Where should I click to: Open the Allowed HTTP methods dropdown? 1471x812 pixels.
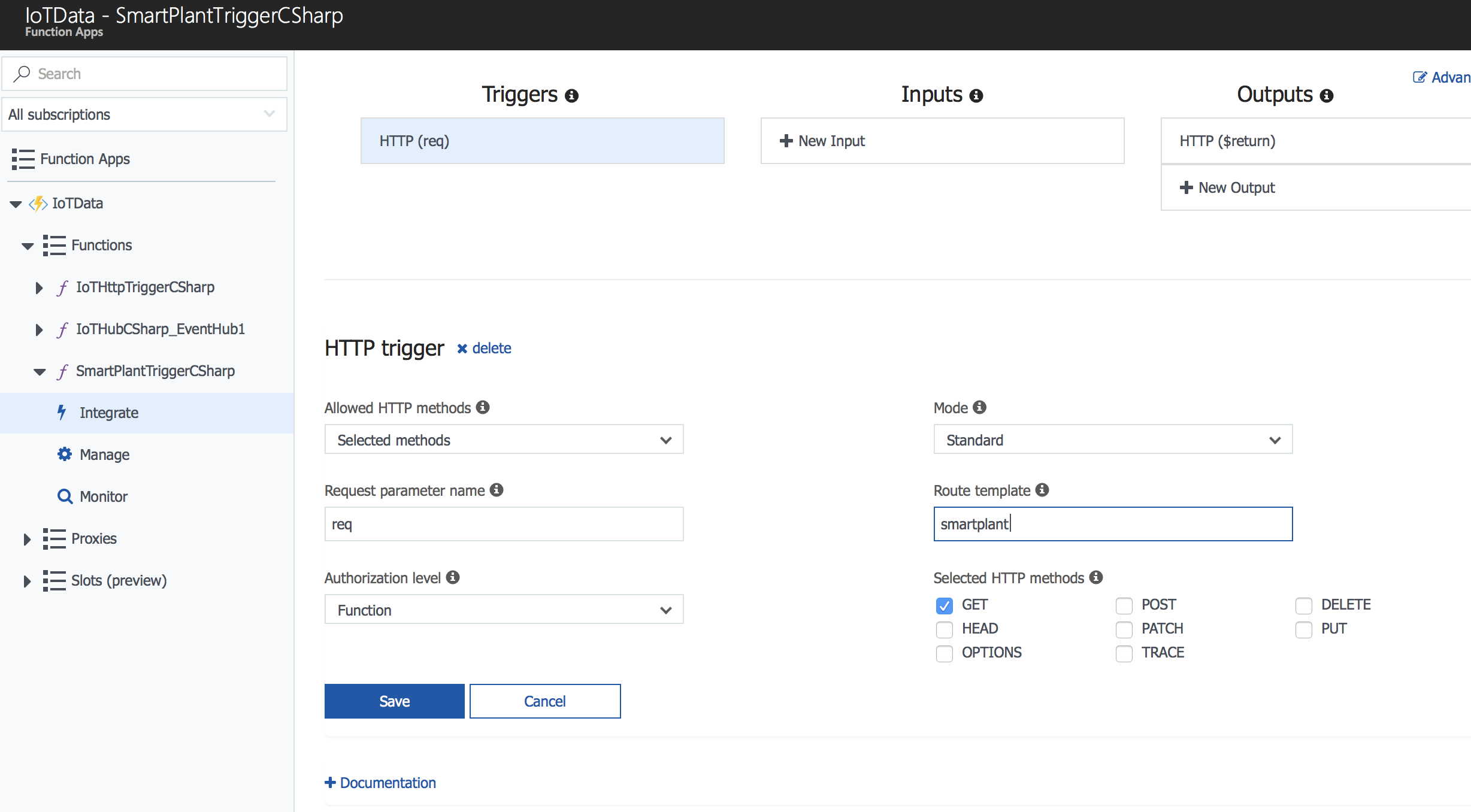pos(504,440)
